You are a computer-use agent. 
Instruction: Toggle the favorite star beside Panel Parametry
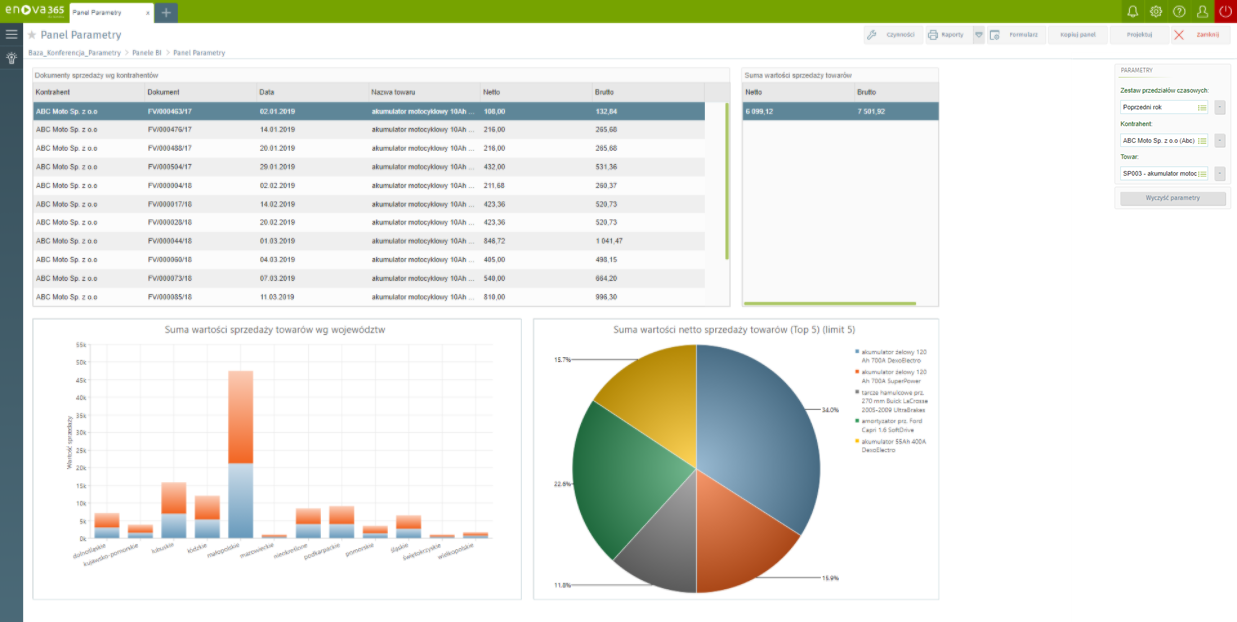point(32,35)
